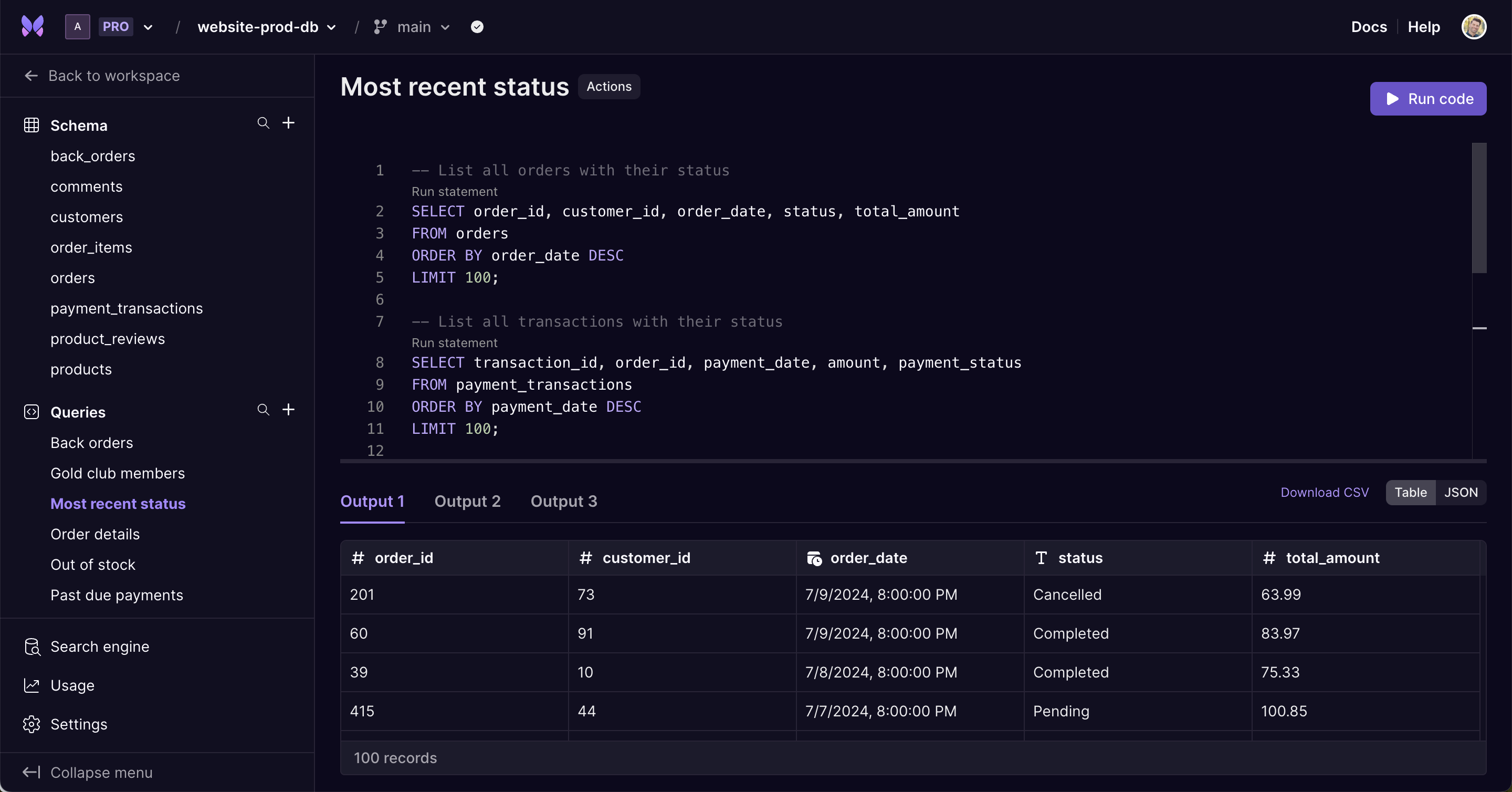The width and height of the screenshot is (1512, 792).
Task: Click Download CSV button
Action: point(1324,492)
